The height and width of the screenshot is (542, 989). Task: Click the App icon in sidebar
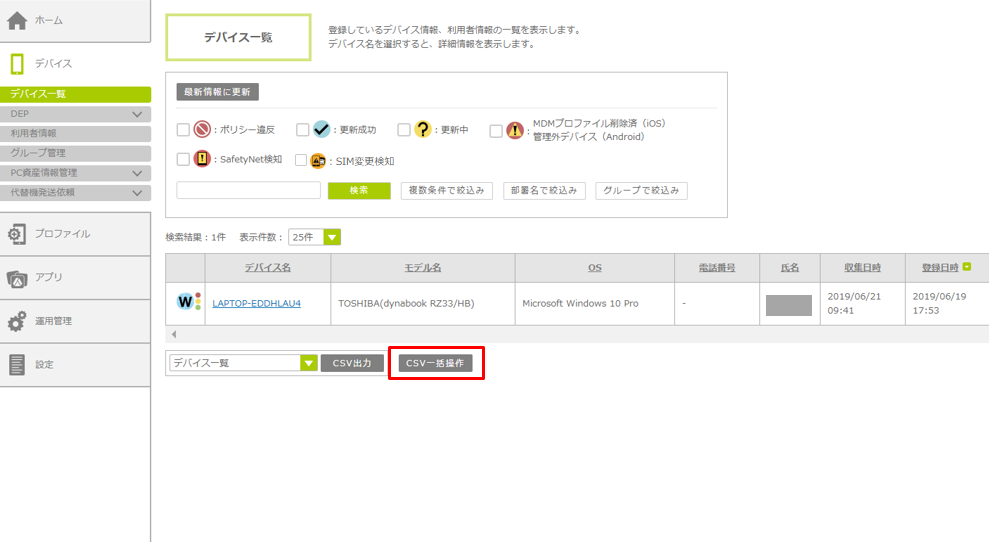[x=17, y=278]
